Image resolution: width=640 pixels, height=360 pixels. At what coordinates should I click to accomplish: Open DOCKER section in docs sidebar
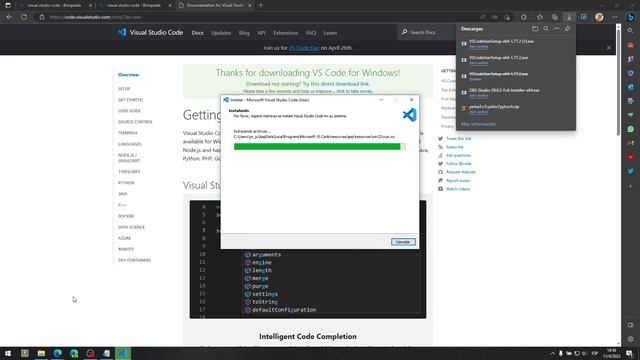click(126, 216)
